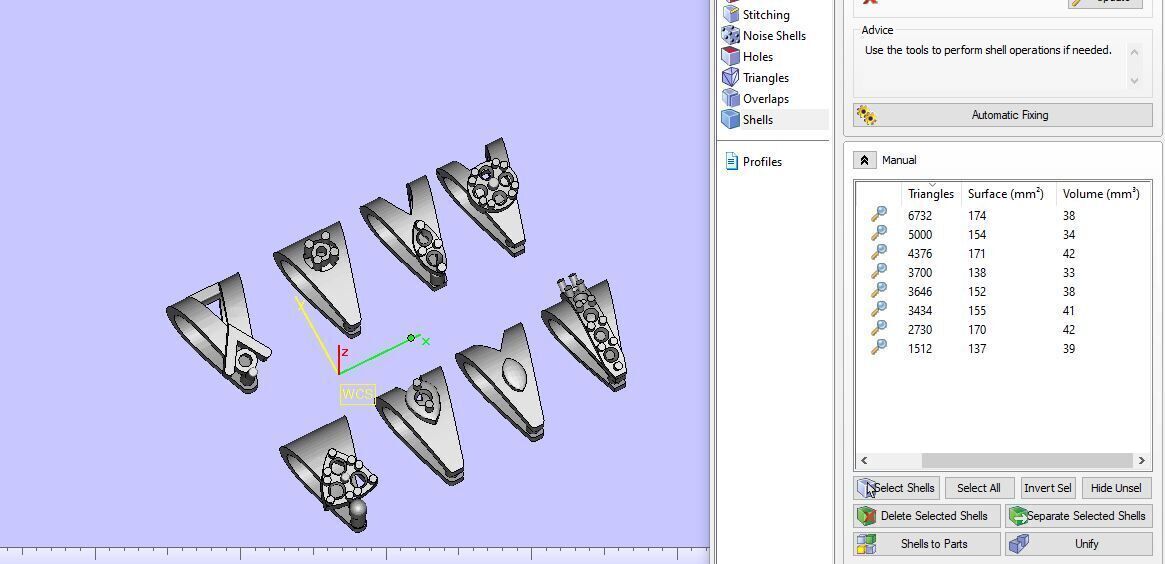Select the 3700 triangle count cell
Image resolution: width=1165 pixels, height=564 pixels.
coord(920,273)
